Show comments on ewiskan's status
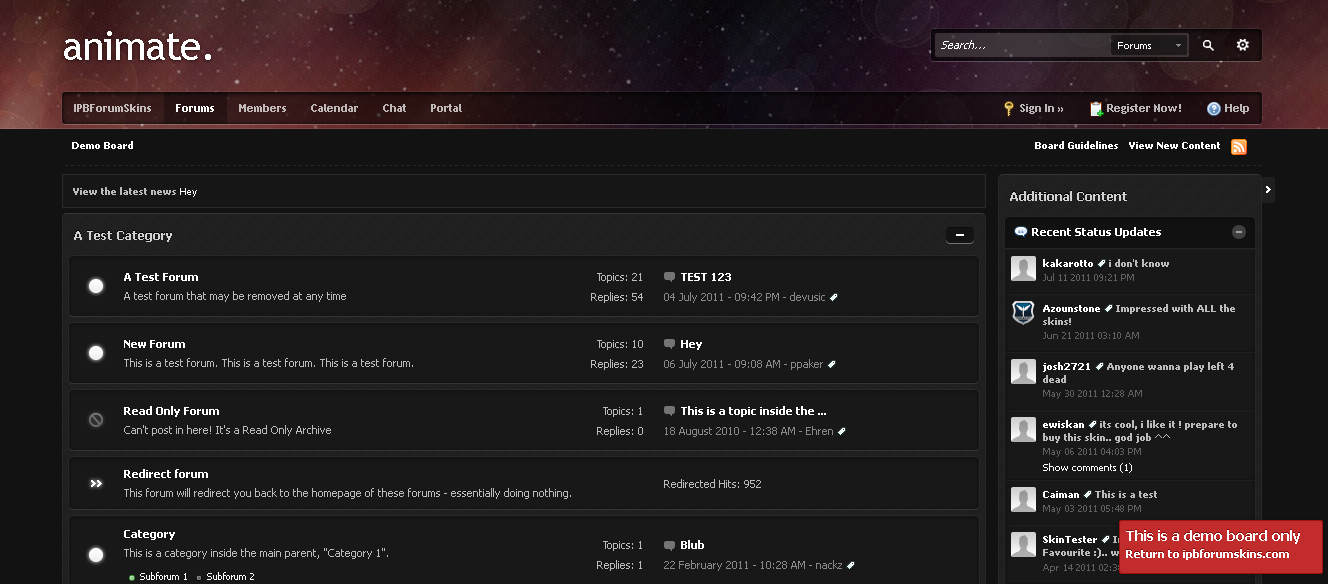This screenshot has width=1328, height=584. point(1087,468)
